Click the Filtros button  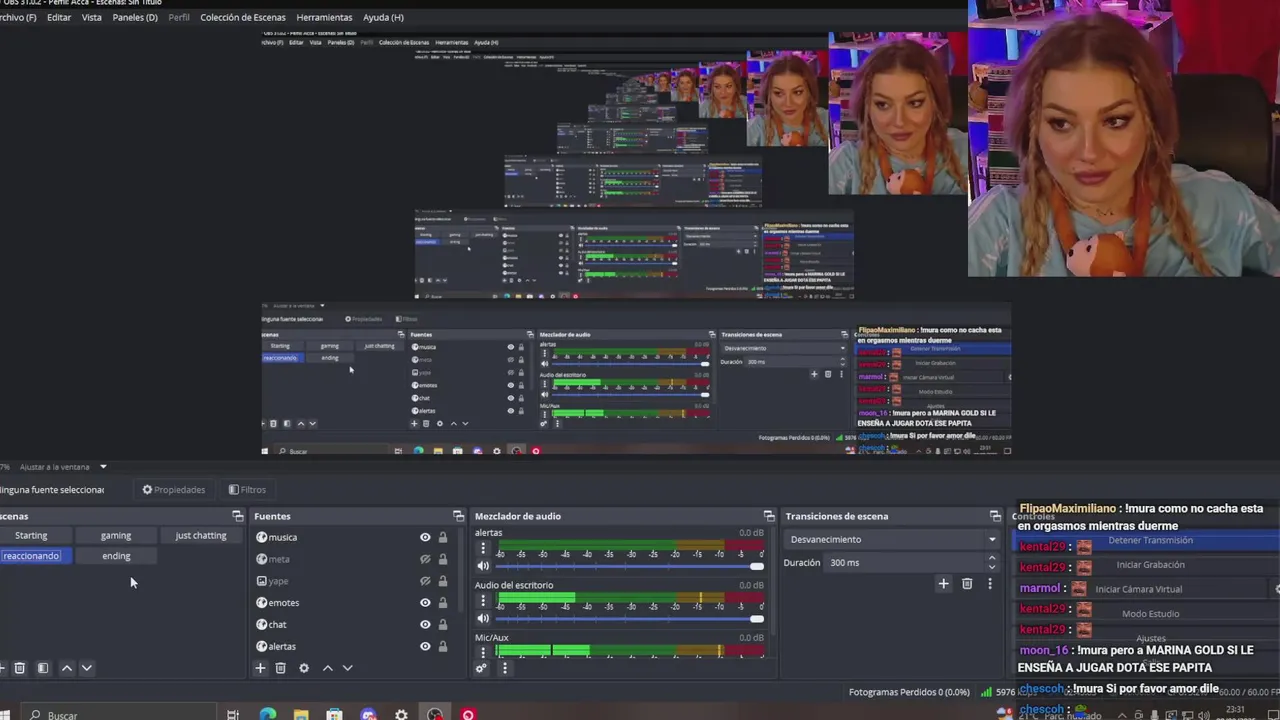(247, 490)
